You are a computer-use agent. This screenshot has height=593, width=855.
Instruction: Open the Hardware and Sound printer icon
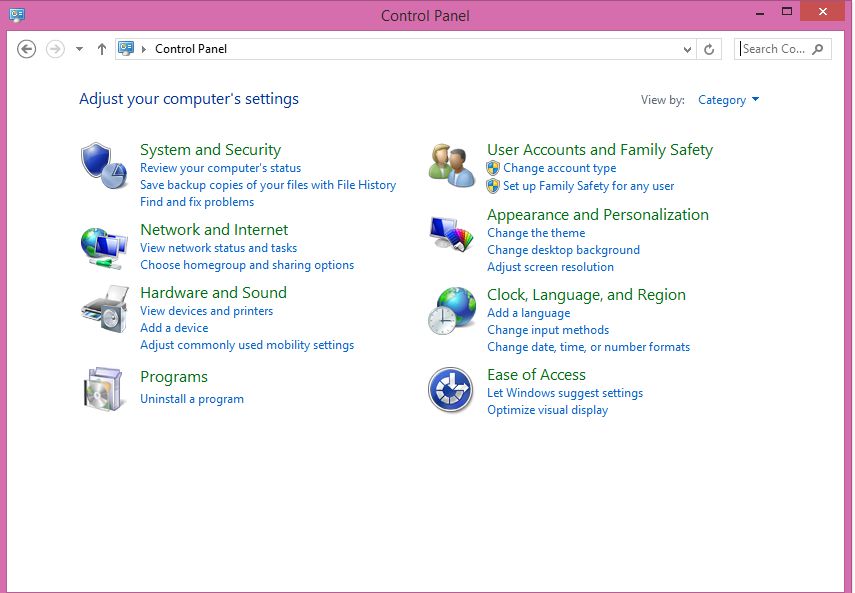[x=104, y=308]
